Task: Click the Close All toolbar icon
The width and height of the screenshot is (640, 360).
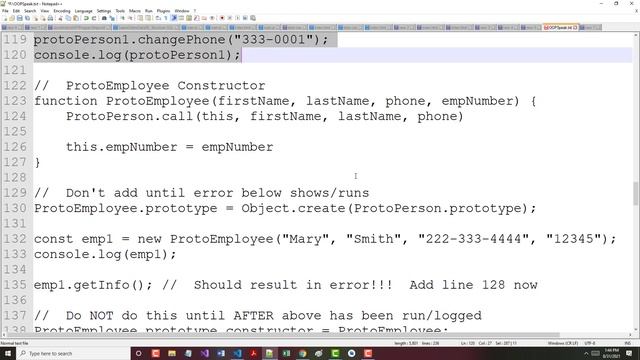Action: coord(43,18)
